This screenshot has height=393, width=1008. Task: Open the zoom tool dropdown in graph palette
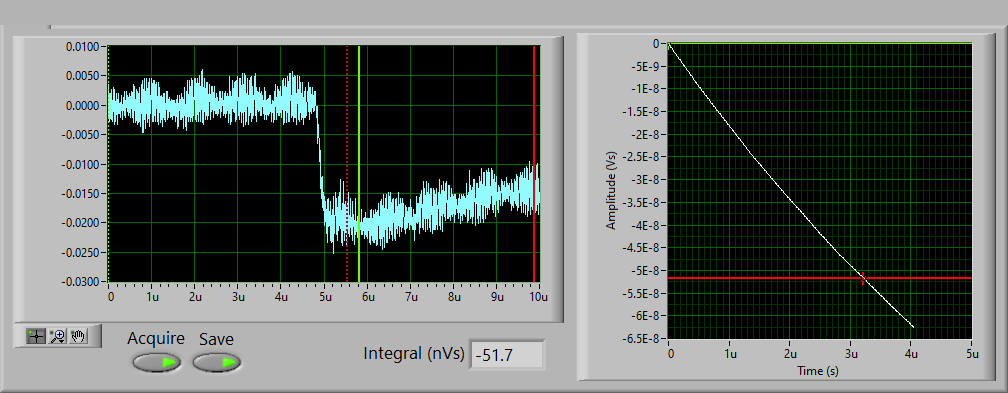[58, 336]
